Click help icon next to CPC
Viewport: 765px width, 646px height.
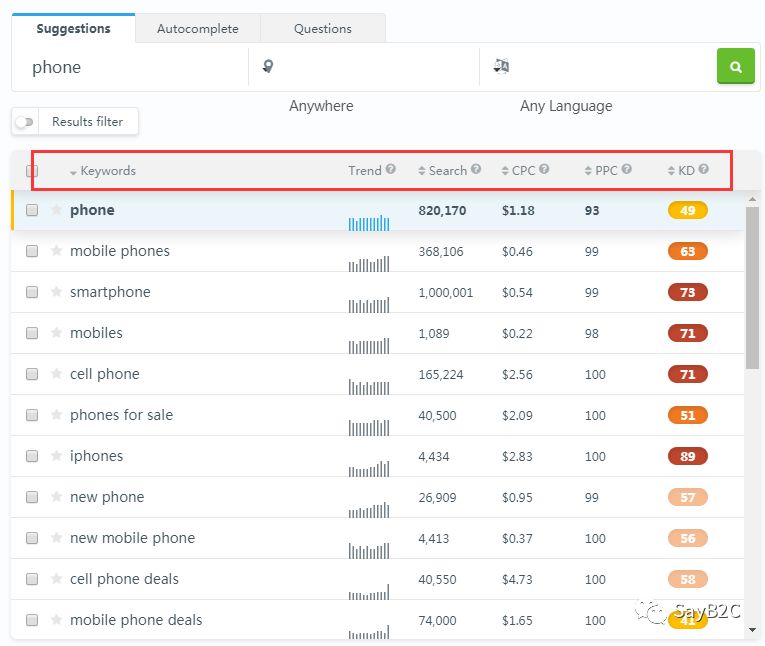tap(544, 170)
